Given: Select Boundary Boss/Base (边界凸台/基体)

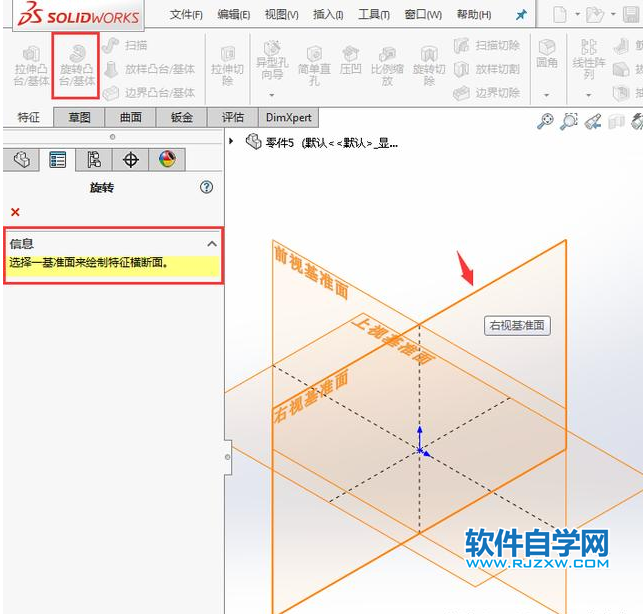Looking at the screenshot, I should (x=148, y=93).
